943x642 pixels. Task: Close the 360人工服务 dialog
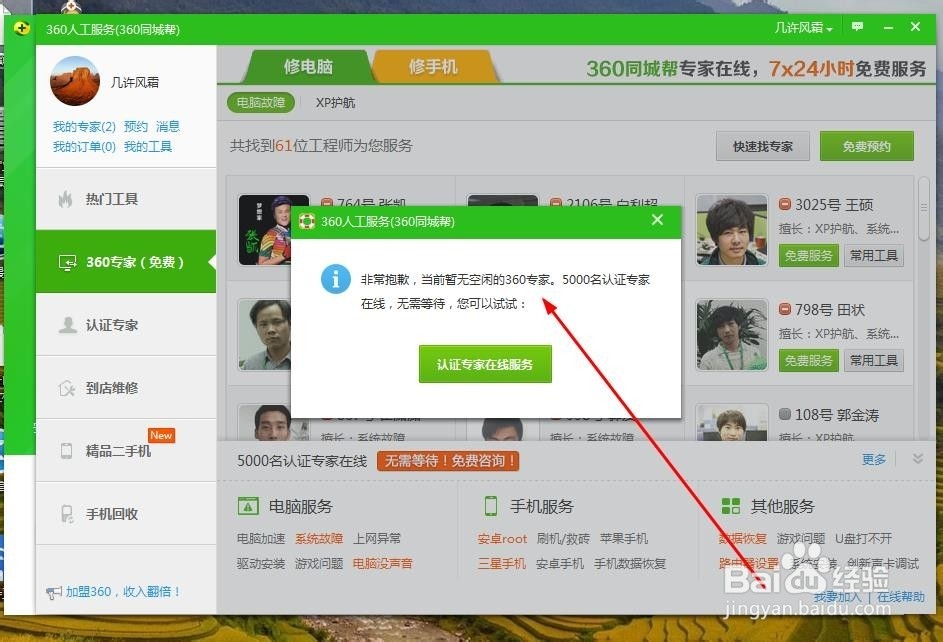pyautogui.click(x=657, y=220)
